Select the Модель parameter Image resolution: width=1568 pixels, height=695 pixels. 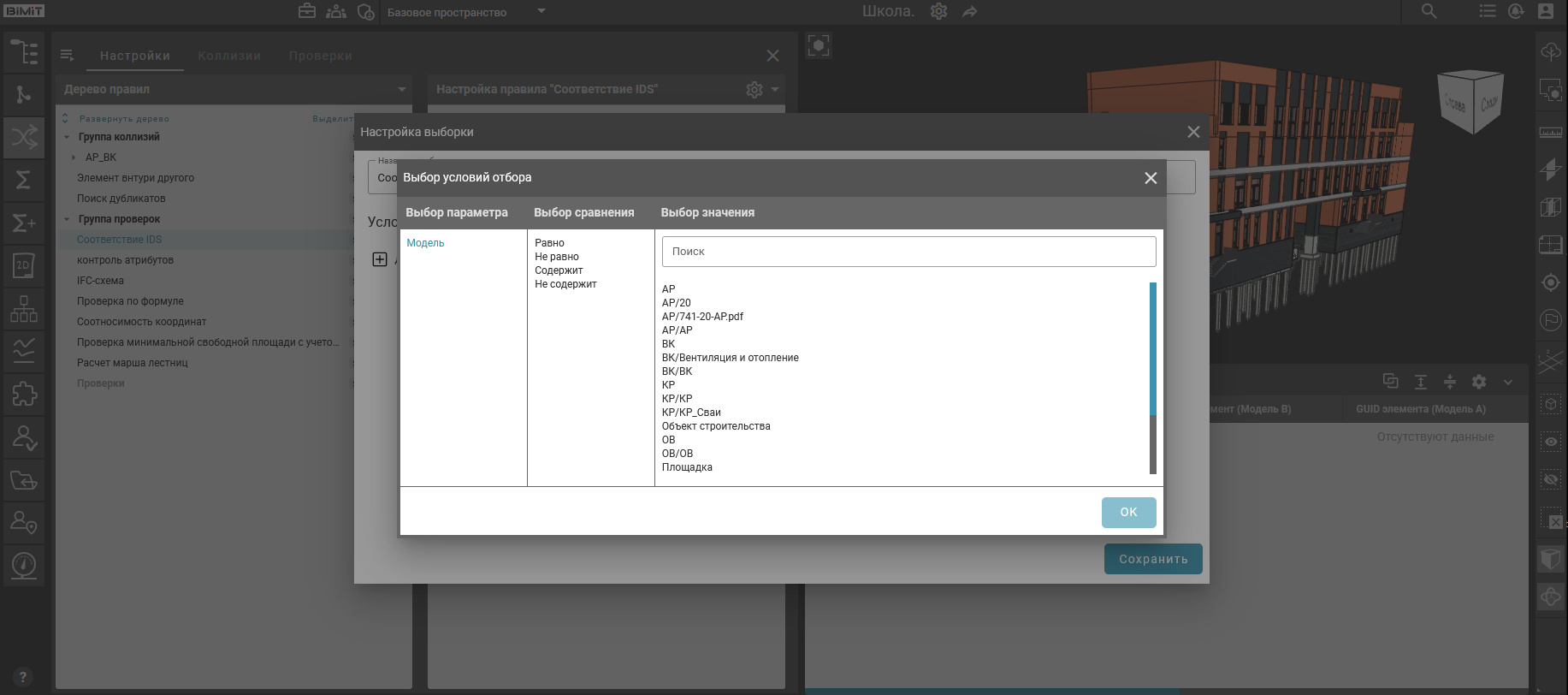pos(425,243)
